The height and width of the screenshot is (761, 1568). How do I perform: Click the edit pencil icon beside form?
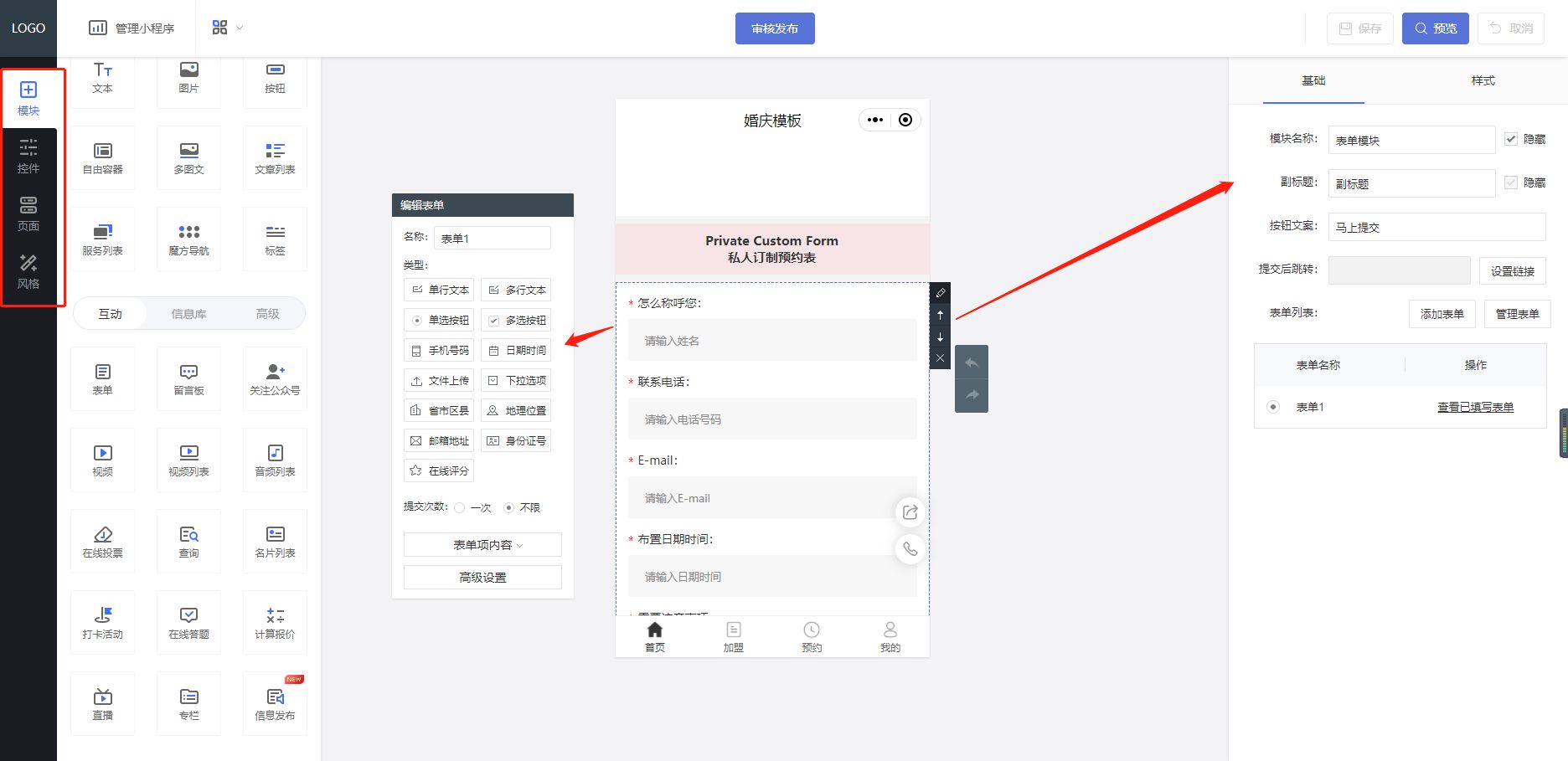click(x=940, y=293)
